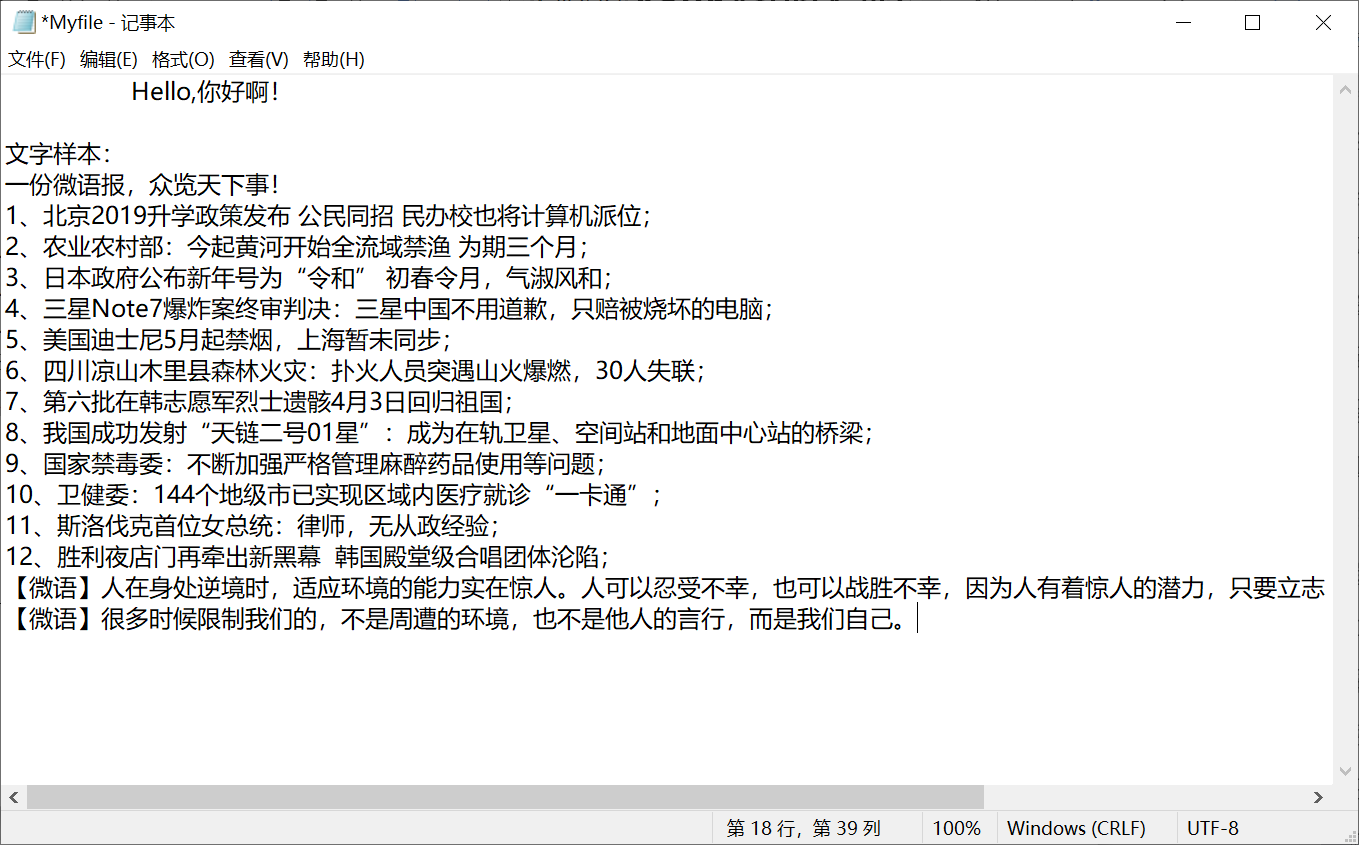This screenshot has height=845, width=1359.
Task: Click the 100% zoom status entry
Action: [957, 828]
